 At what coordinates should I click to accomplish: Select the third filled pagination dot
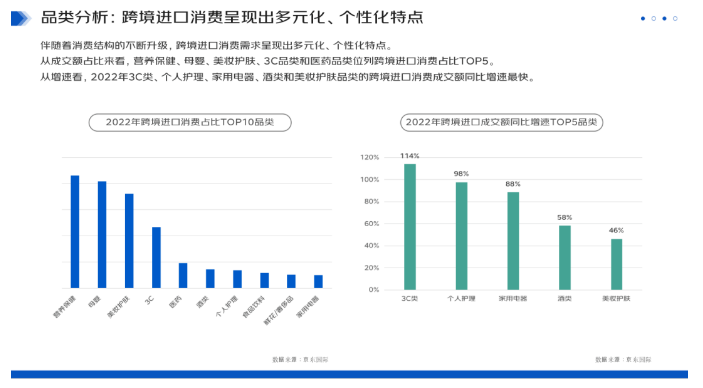point(664,18)
